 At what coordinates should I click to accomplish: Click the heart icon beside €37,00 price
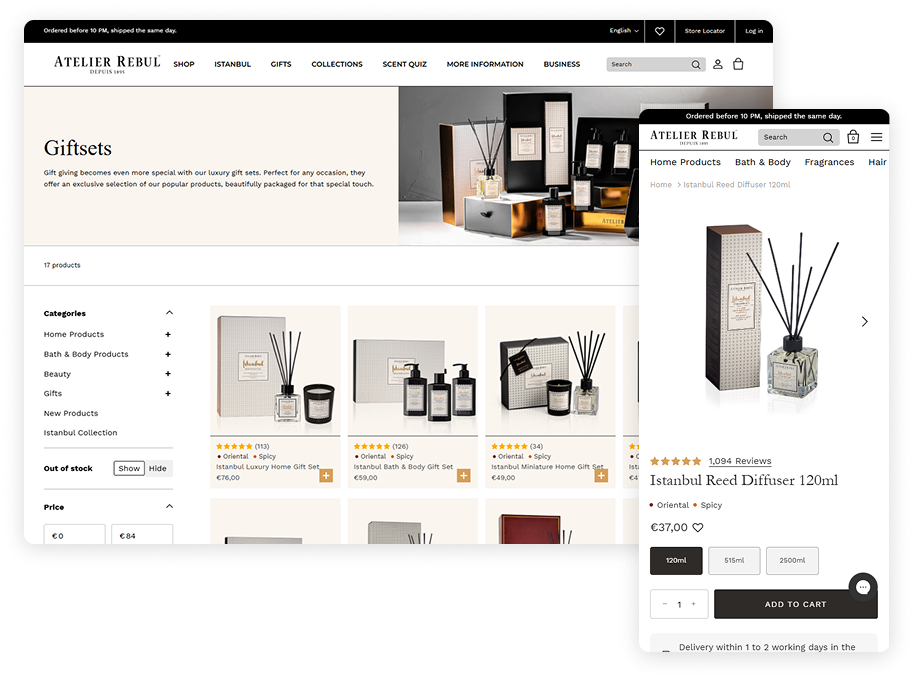698,528
